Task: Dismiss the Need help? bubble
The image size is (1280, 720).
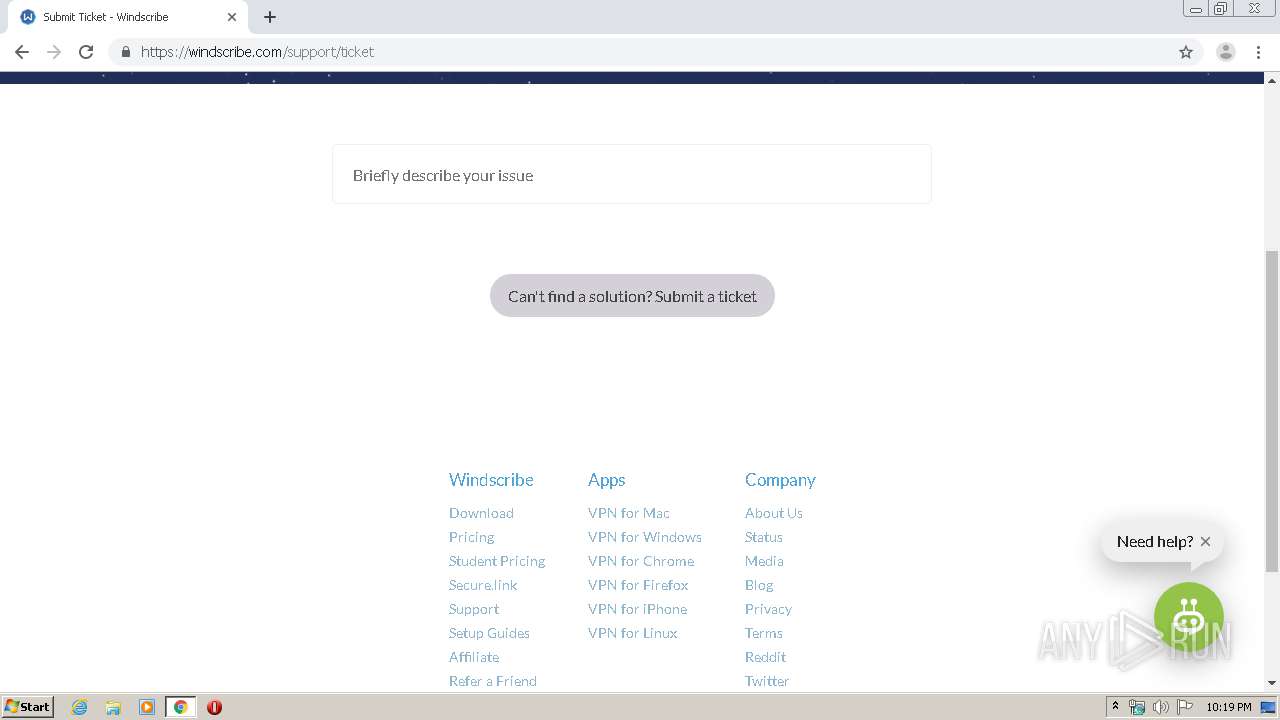Action: tap(1205, 541)
